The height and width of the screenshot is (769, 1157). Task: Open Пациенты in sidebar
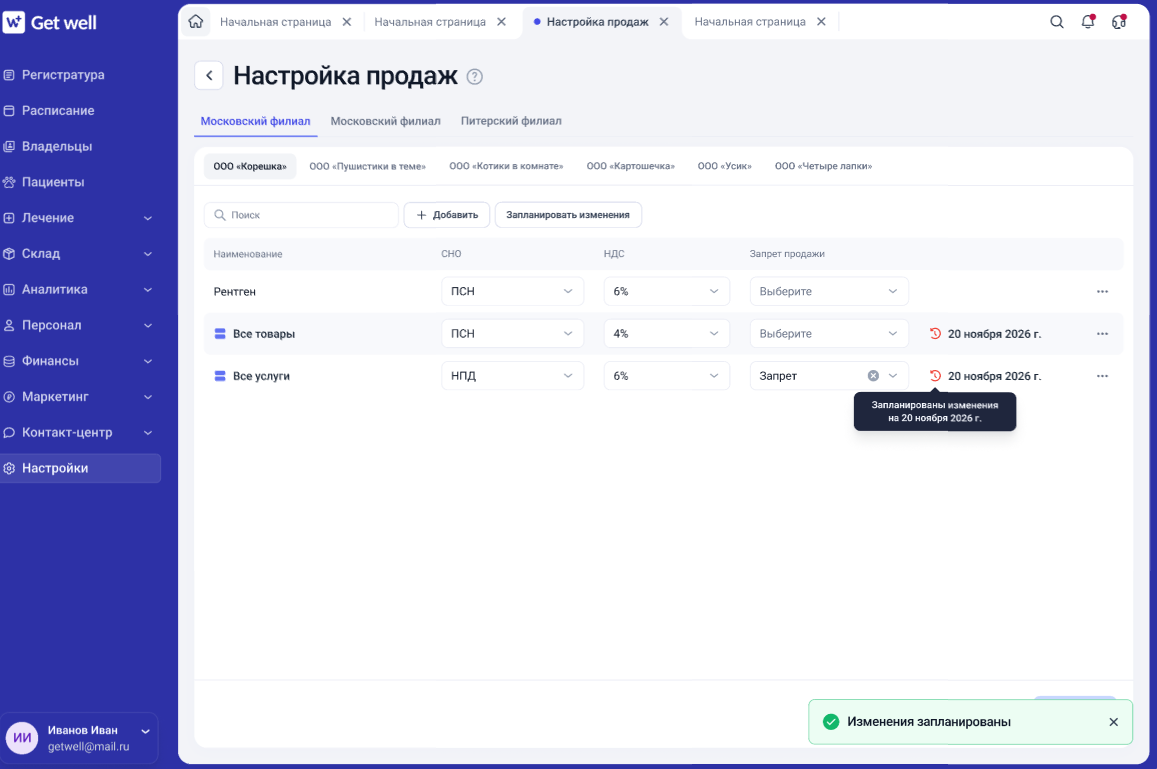52,182
